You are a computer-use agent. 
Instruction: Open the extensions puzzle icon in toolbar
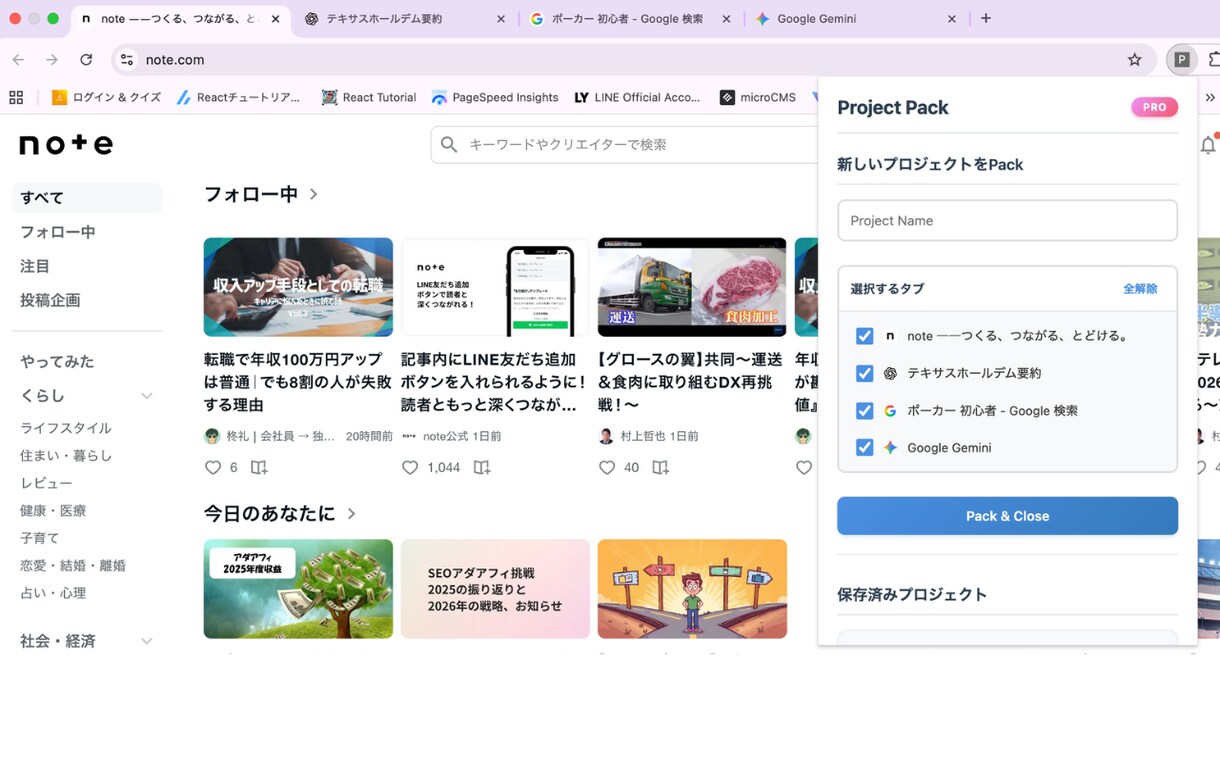(x=1214, y=60)
